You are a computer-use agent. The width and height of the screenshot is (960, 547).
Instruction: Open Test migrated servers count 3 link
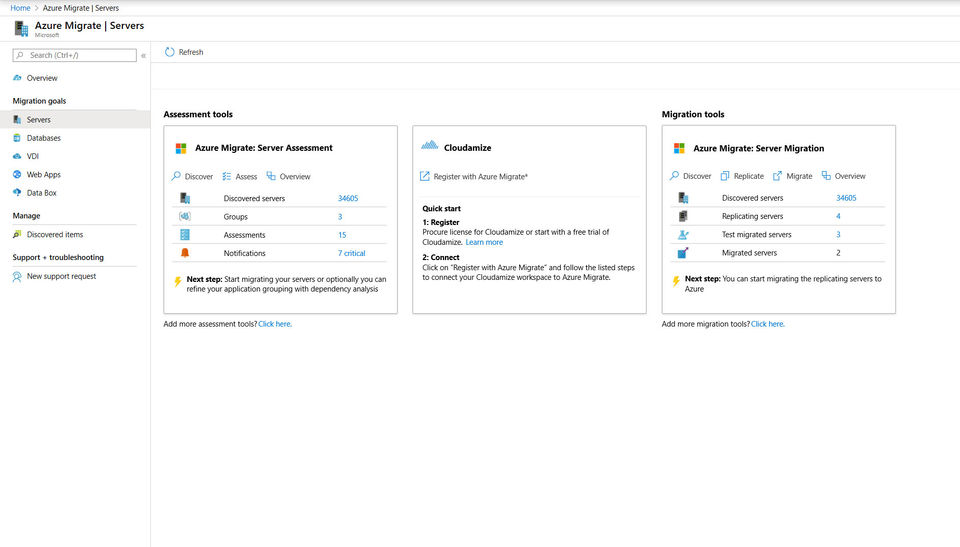point(838,235)
